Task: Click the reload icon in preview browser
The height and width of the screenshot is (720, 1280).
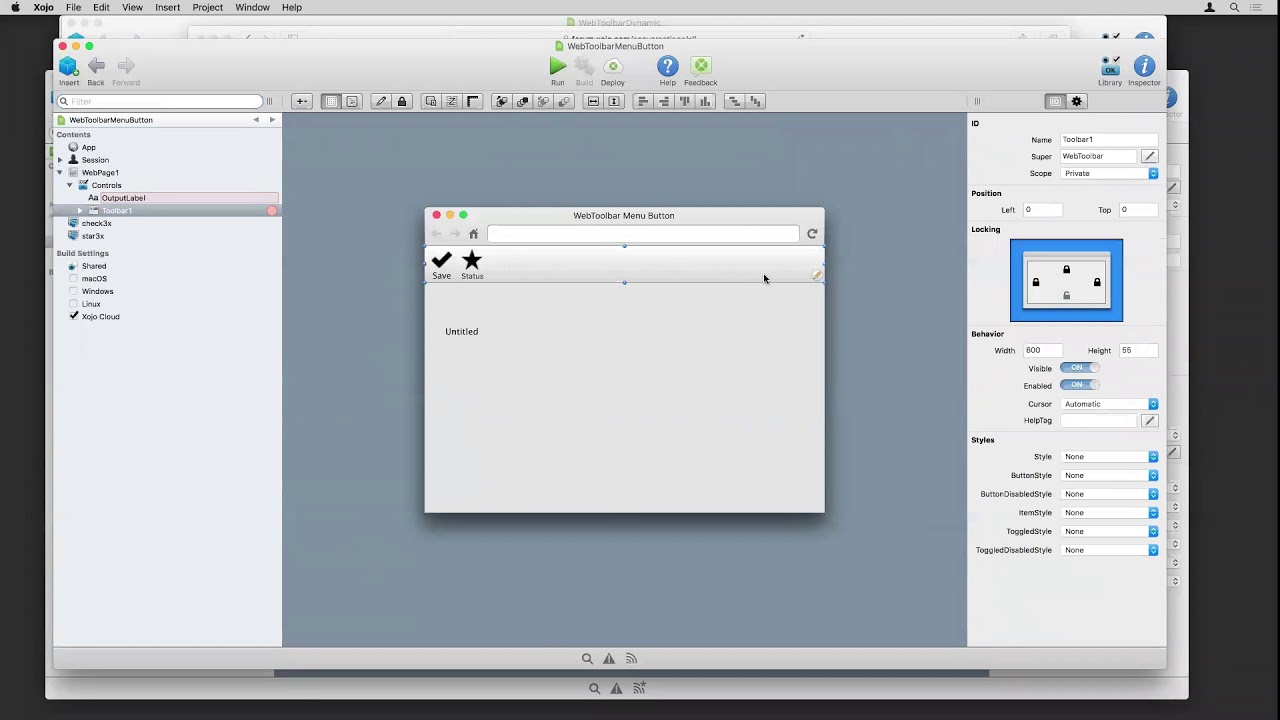Action: [x=812, y=234]
